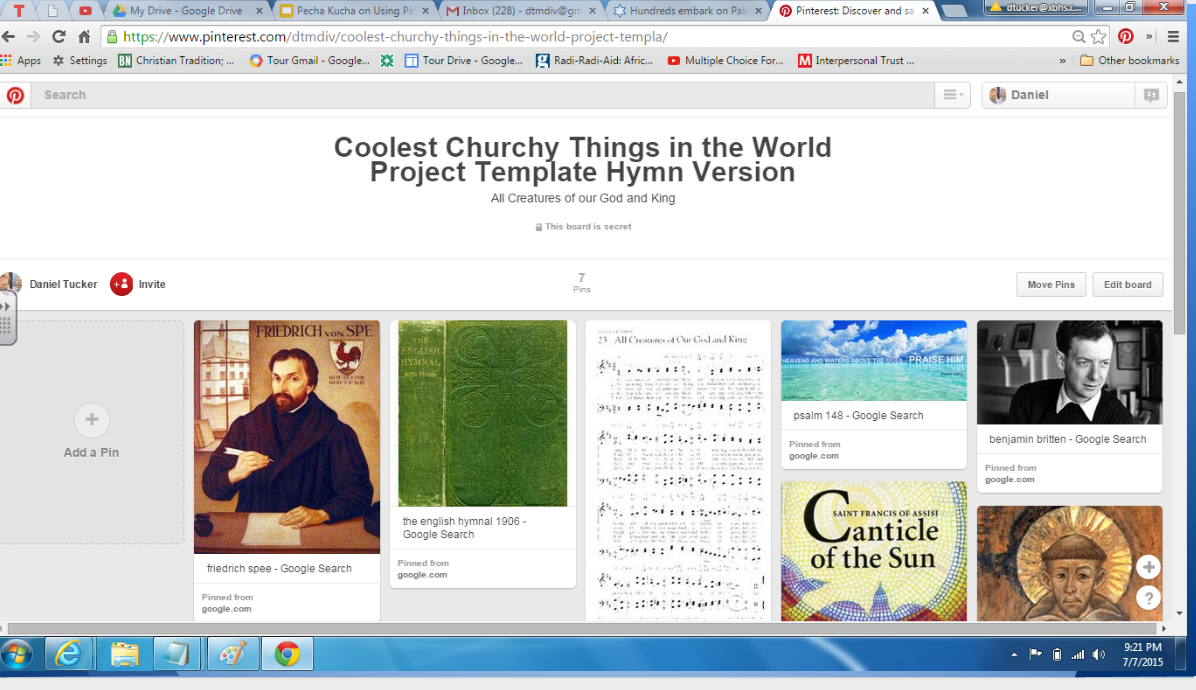Image resolution: width=1196 pixels, height=690 pixels.
Task: Click the Chrome taskbar icon
Action: tap(288, 654)
